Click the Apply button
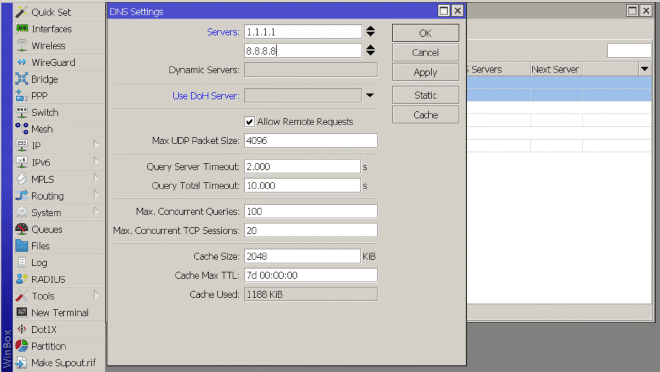Viewport: 660px width, 372px height. pyautogui.click(x=425, y=72)
